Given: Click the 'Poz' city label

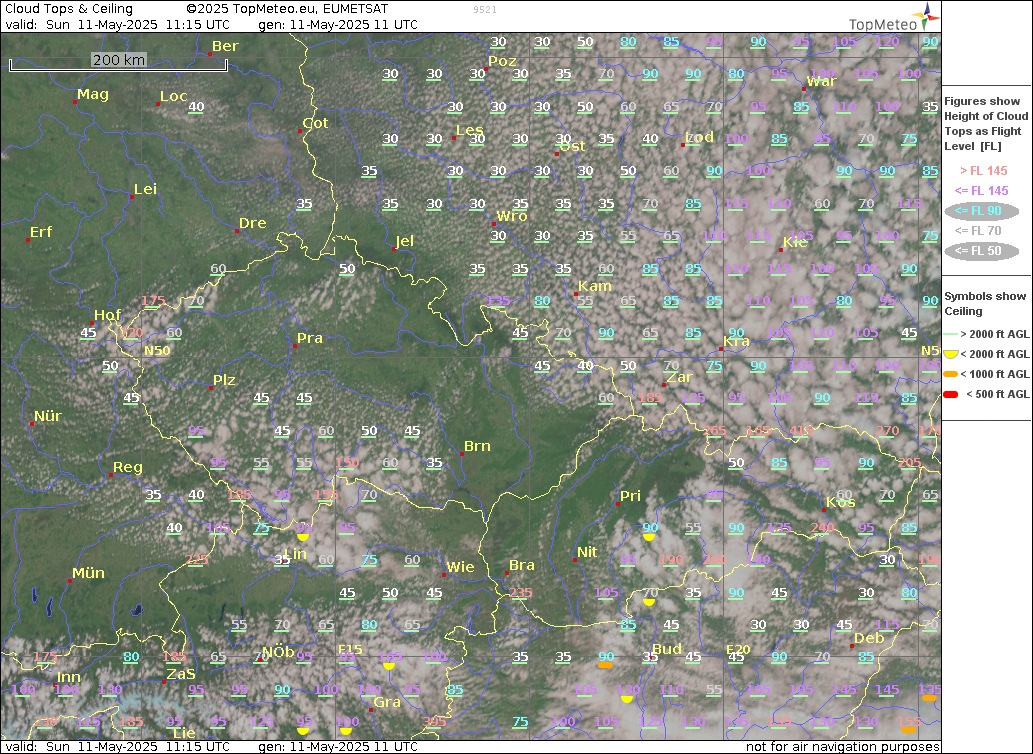Looking at the screenshot, I should [x=503, y=61].
